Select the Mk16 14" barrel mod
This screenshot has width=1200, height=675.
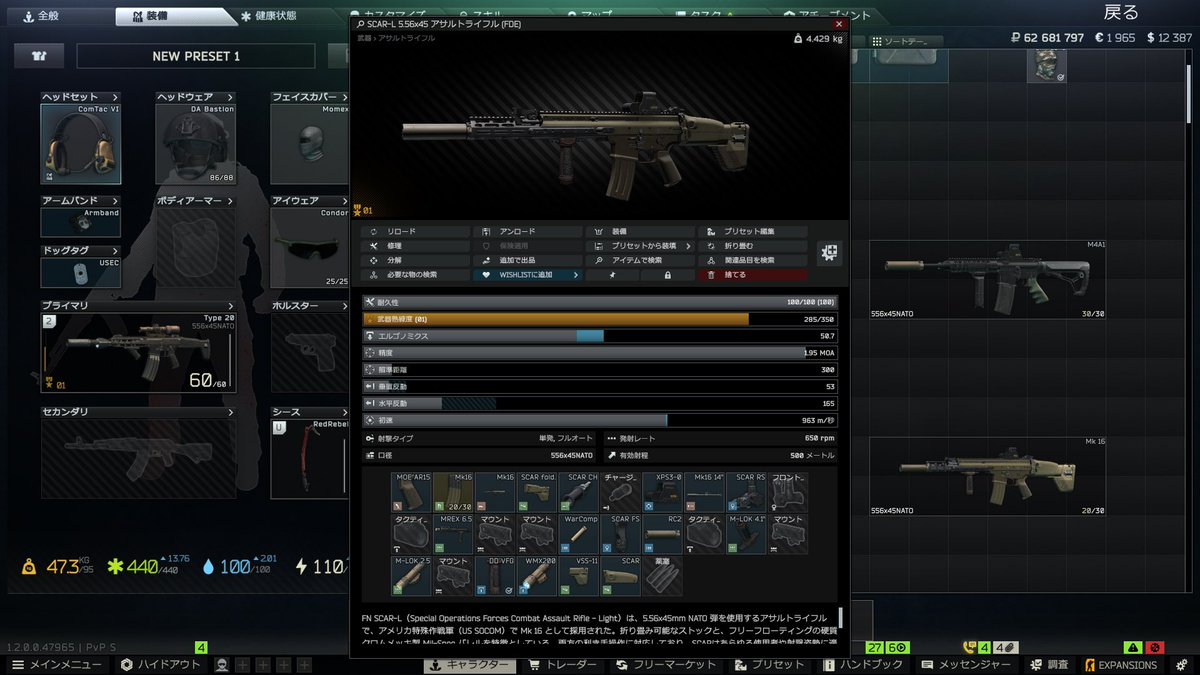[705, 492]
